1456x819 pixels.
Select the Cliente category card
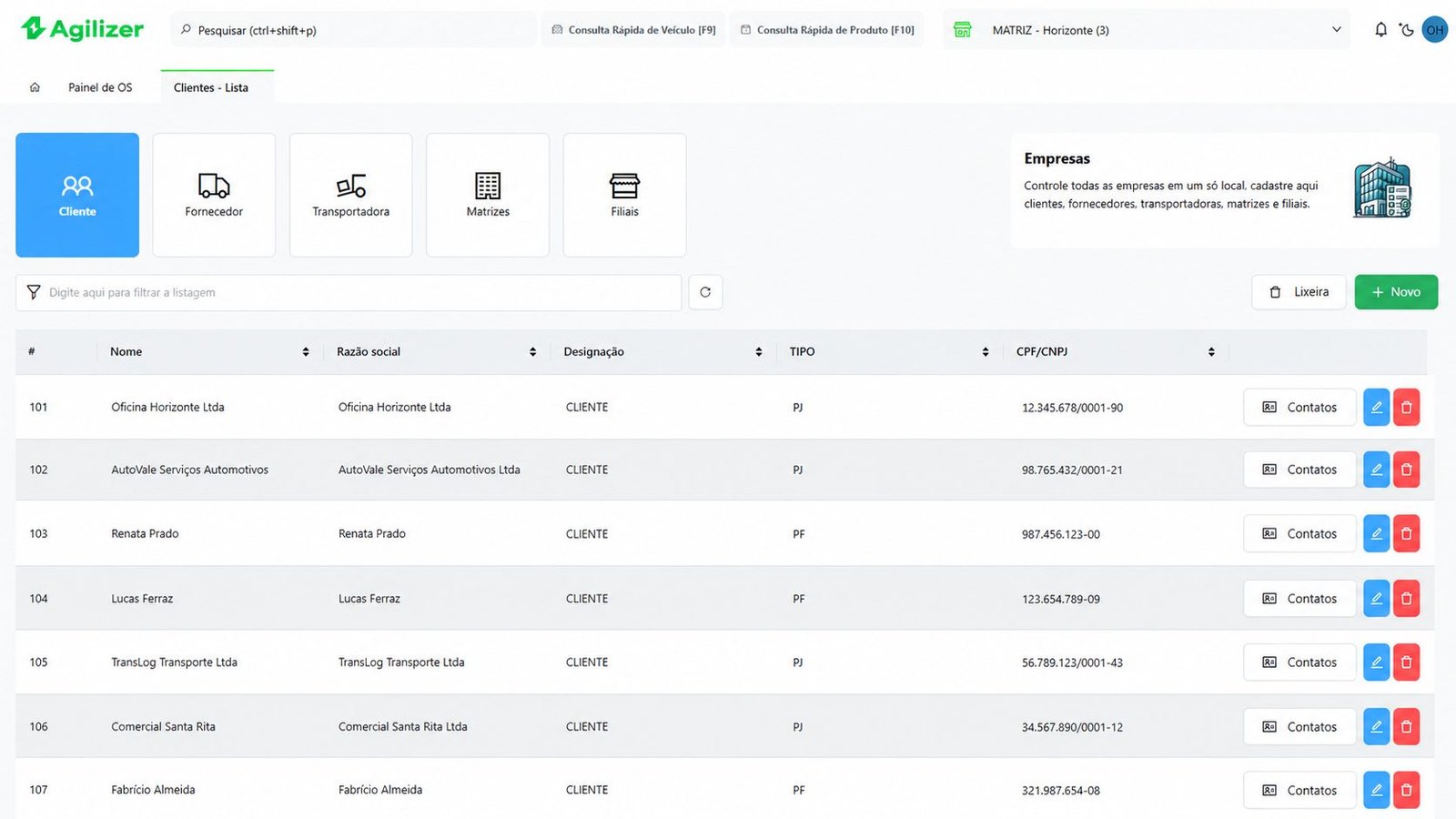point(77,195)
